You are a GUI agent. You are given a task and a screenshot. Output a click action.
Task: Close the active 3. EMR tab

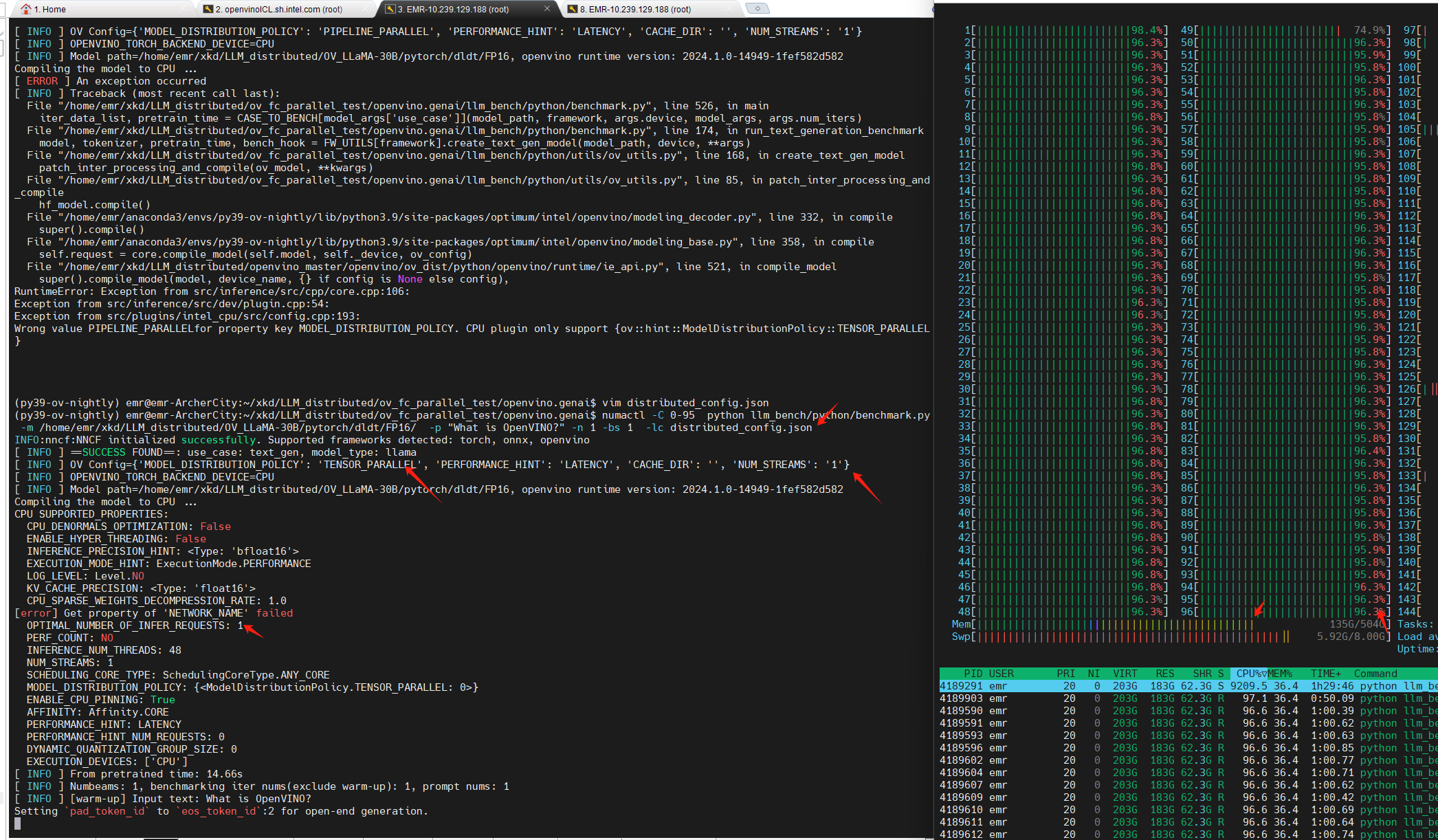coord(547,9)
